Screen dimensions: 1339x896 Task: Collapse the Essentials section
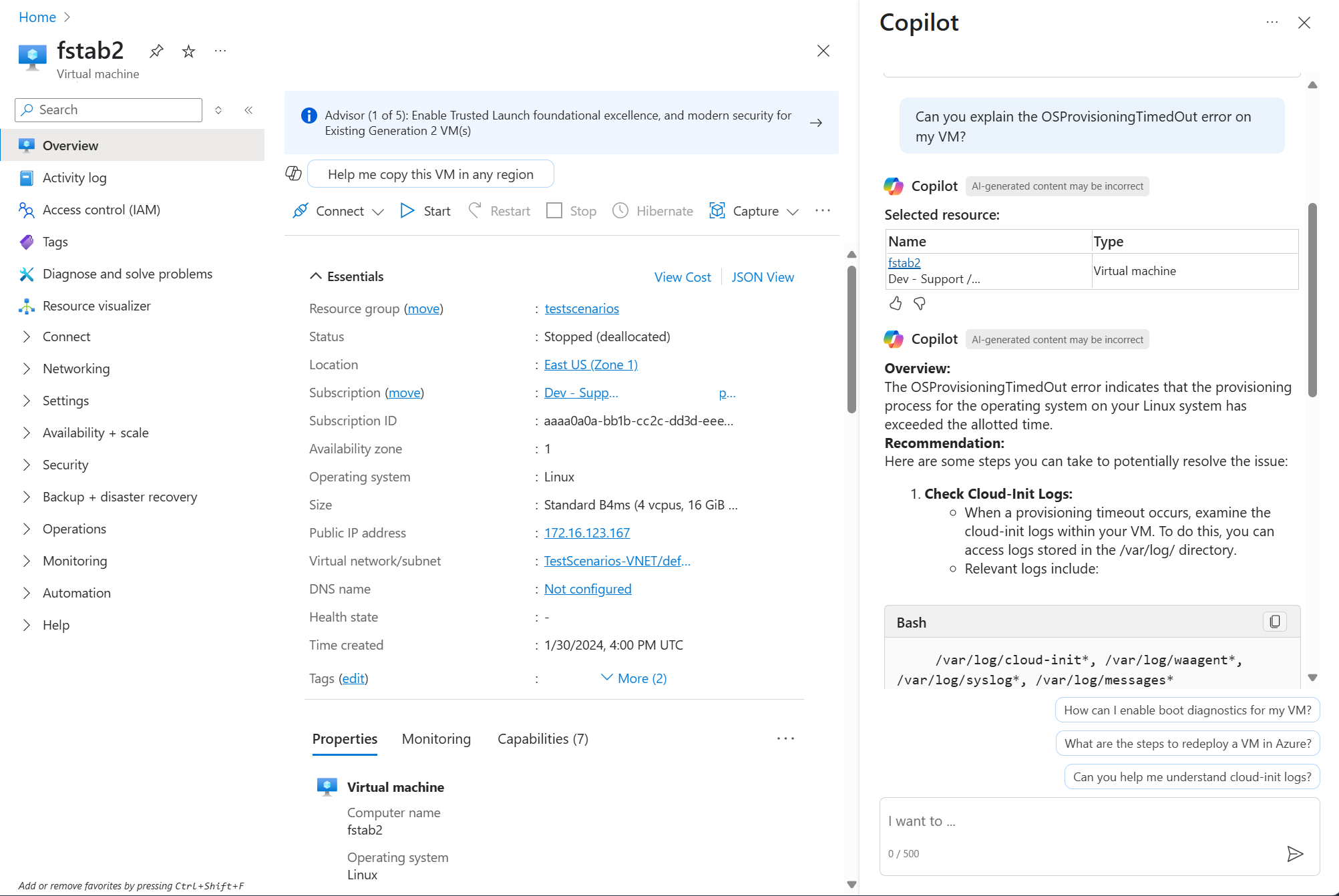click(316, 276)
